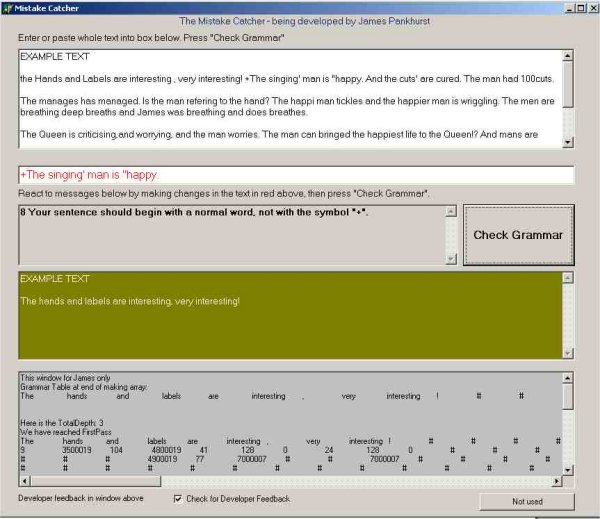The width and height of the screenshot is (600, 519).
Task: Click the "Enter or paste whole text" instruction
Action: (151, 38)
